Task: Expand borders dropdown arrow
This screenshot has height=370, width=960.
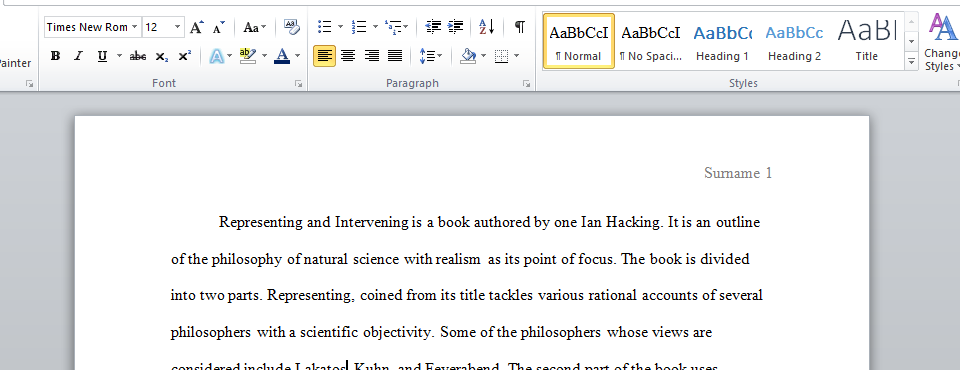Action: pyautogui.click(x=517, y=56)
